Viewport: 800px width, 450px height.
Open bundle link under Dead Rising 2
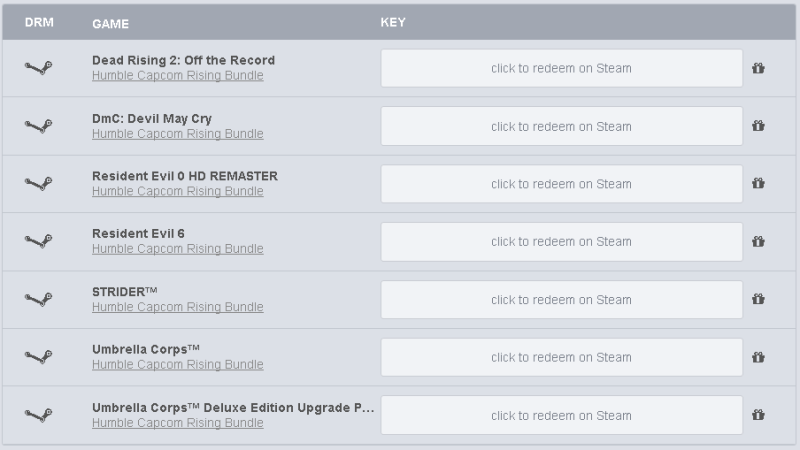coord(178,75)
